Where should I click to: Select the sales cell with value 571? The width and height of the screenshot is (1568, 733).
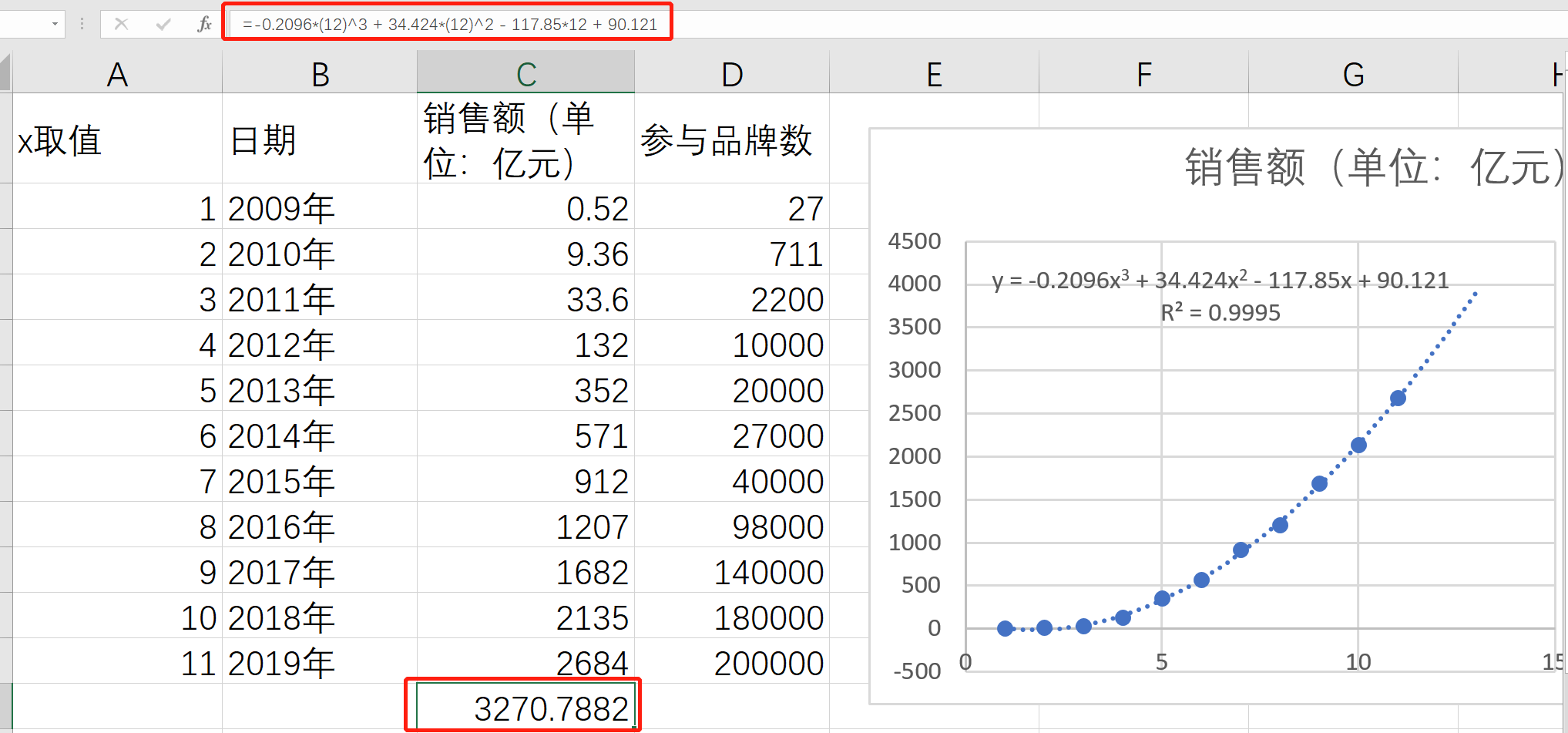coord(525,434)
